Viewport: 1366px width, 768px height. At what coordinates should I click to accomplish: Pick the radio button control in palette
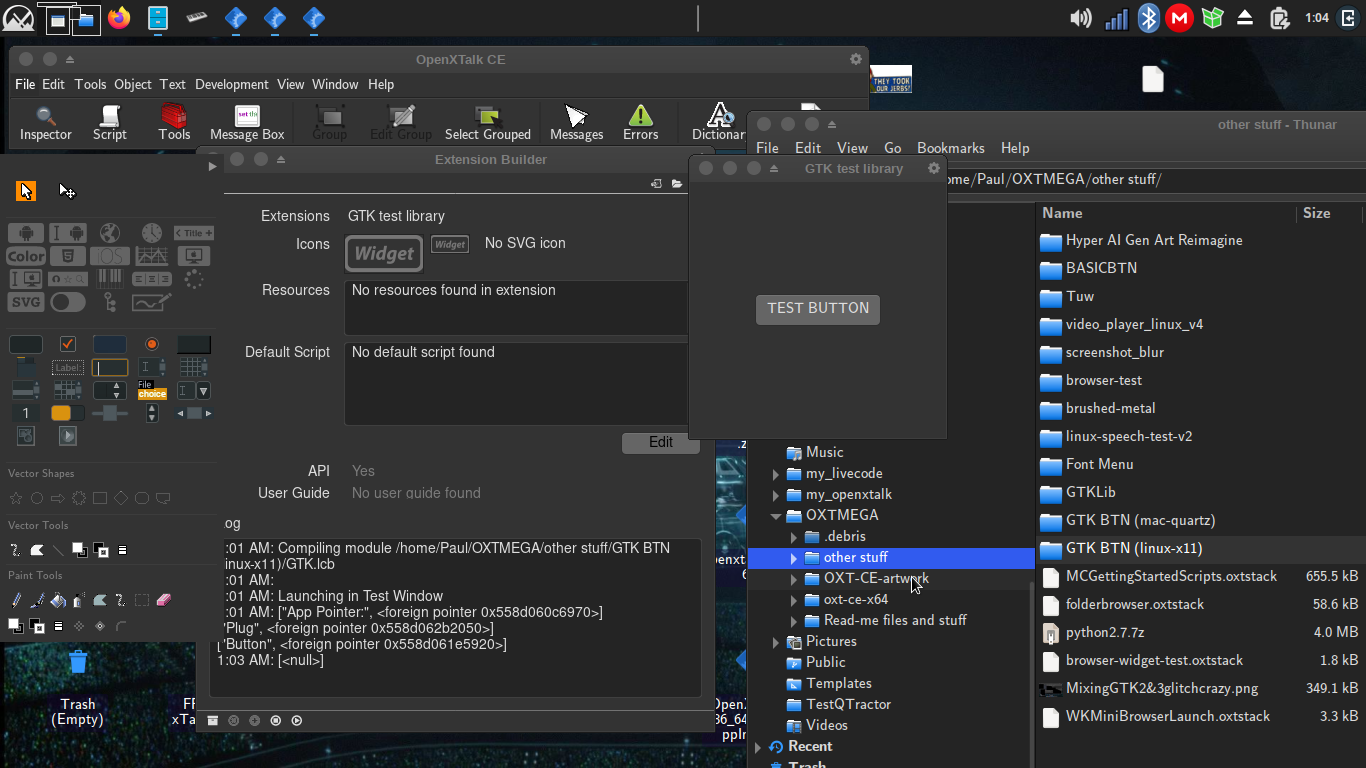click(x=152, y=344)
